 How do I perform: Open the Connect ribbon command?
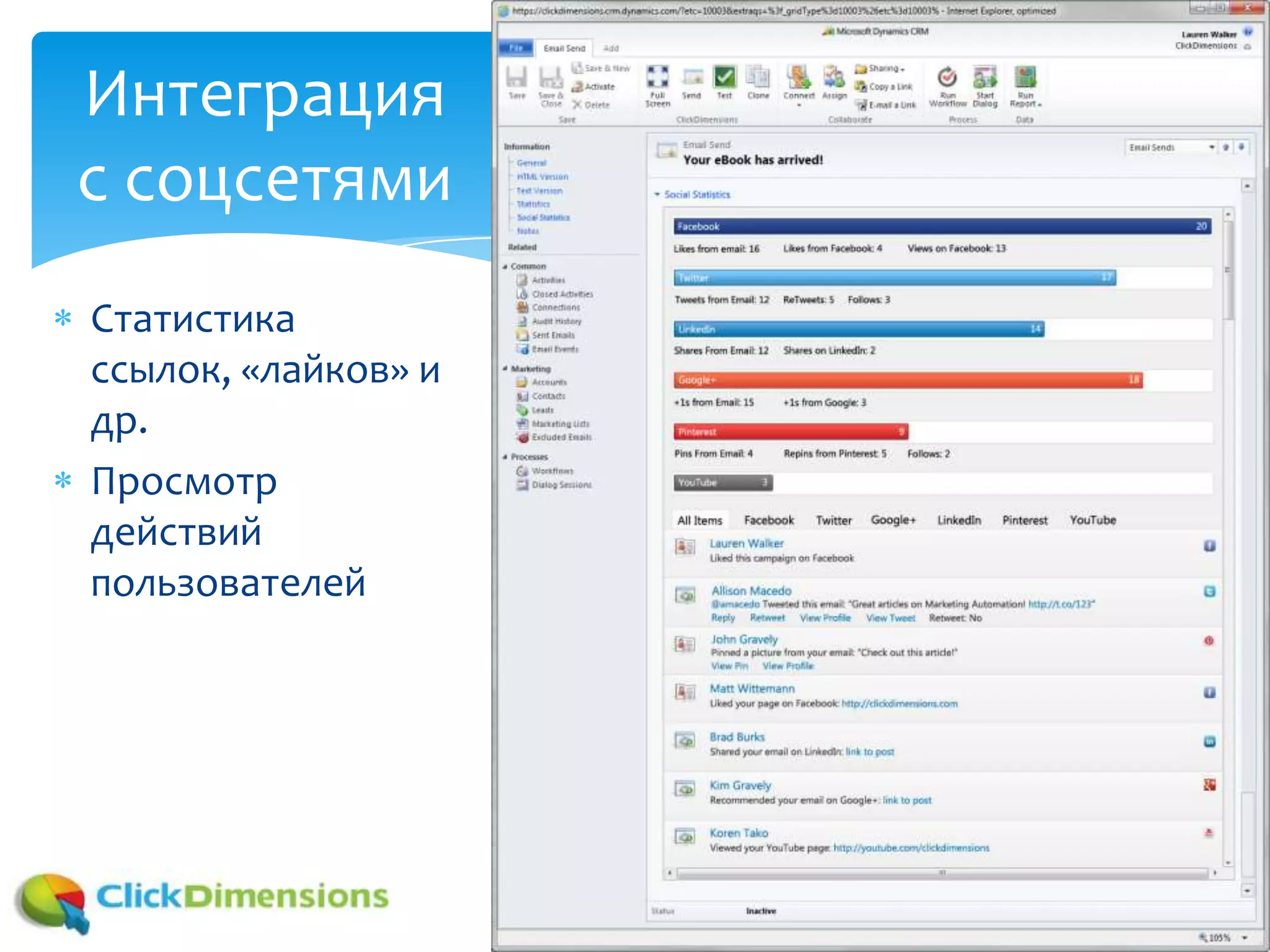(x=799, y=85)
